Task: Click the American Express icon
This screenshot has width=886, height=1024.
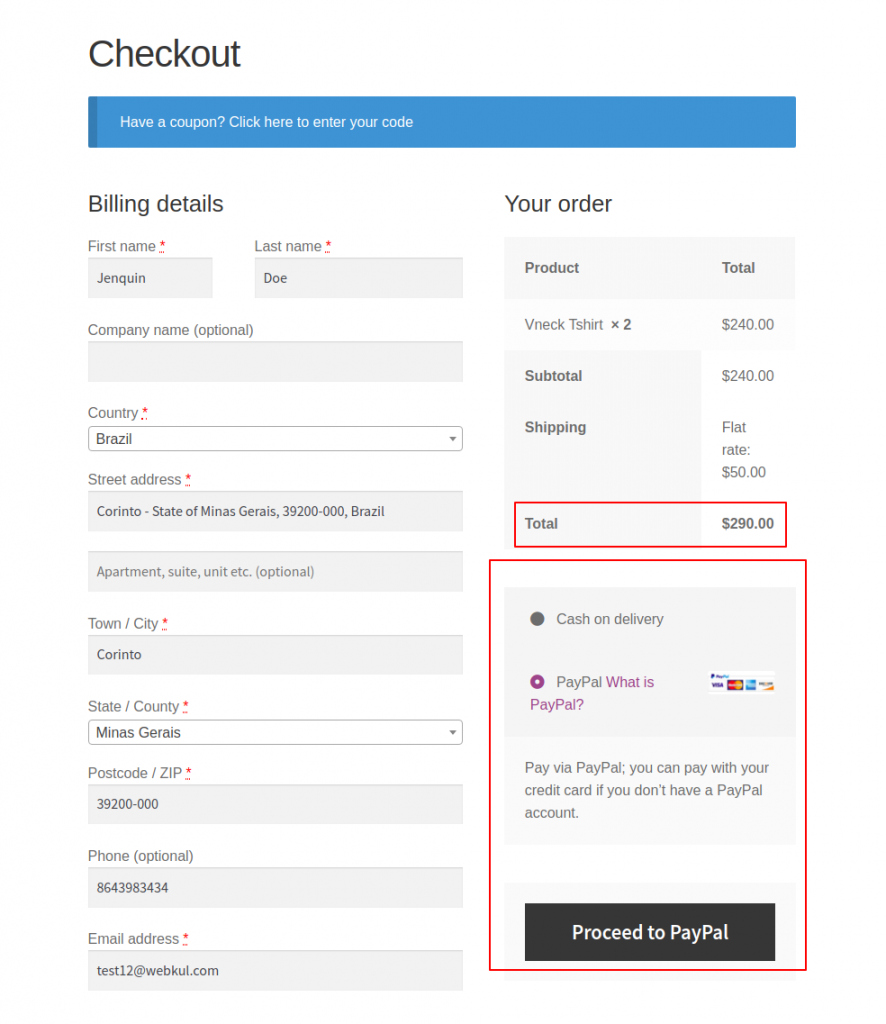Action: tap(750, 684)
